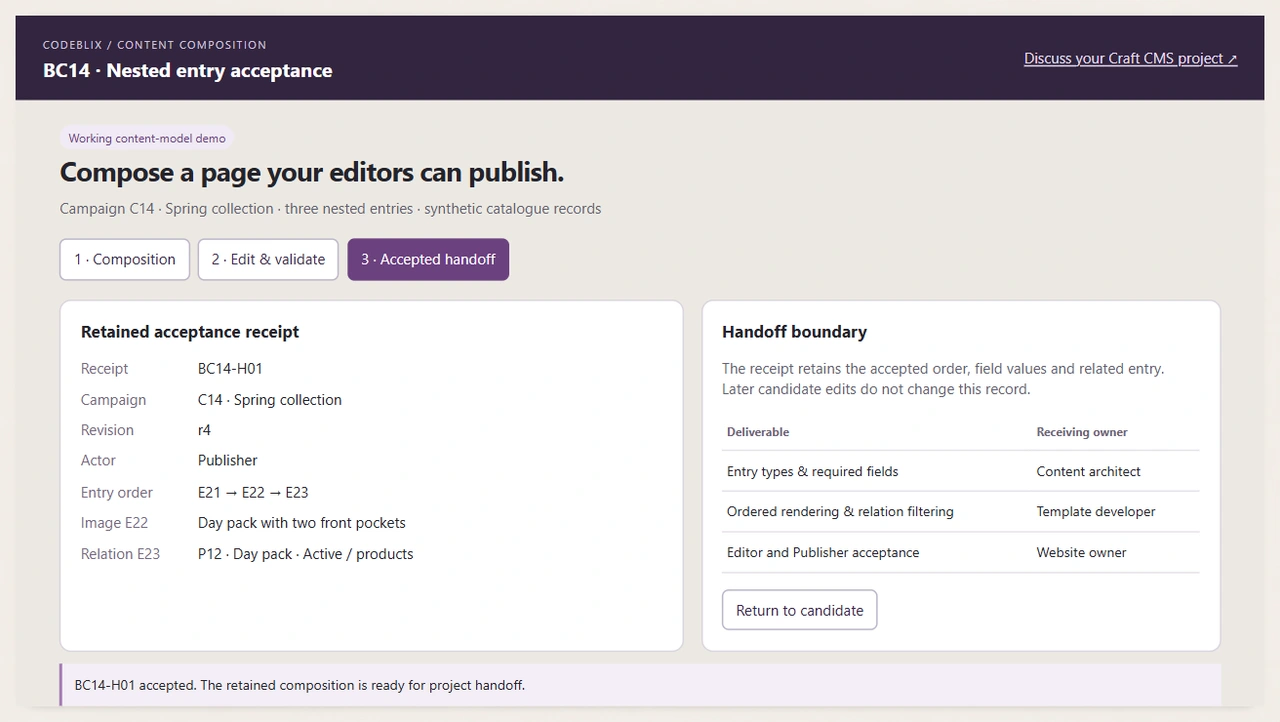Screen dimensions: 1280x722
Task: Click the 'Campaign' field label in the receipt
Action: point(114,399)
